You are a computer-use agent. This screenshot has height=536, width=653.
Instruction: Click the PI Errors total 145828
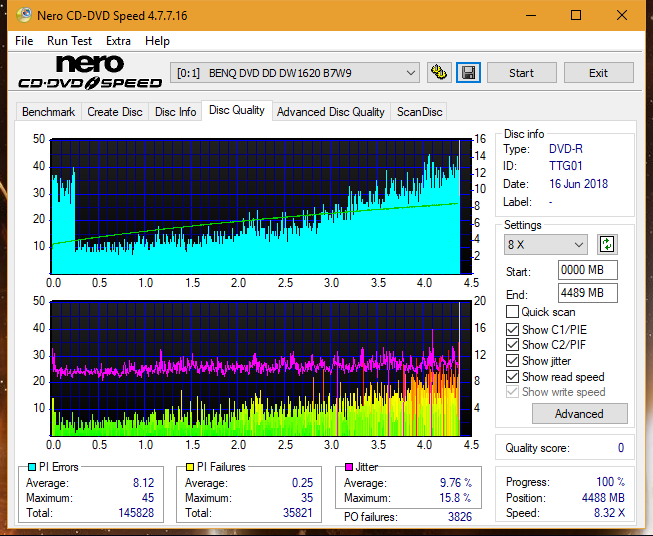(136, 513)
